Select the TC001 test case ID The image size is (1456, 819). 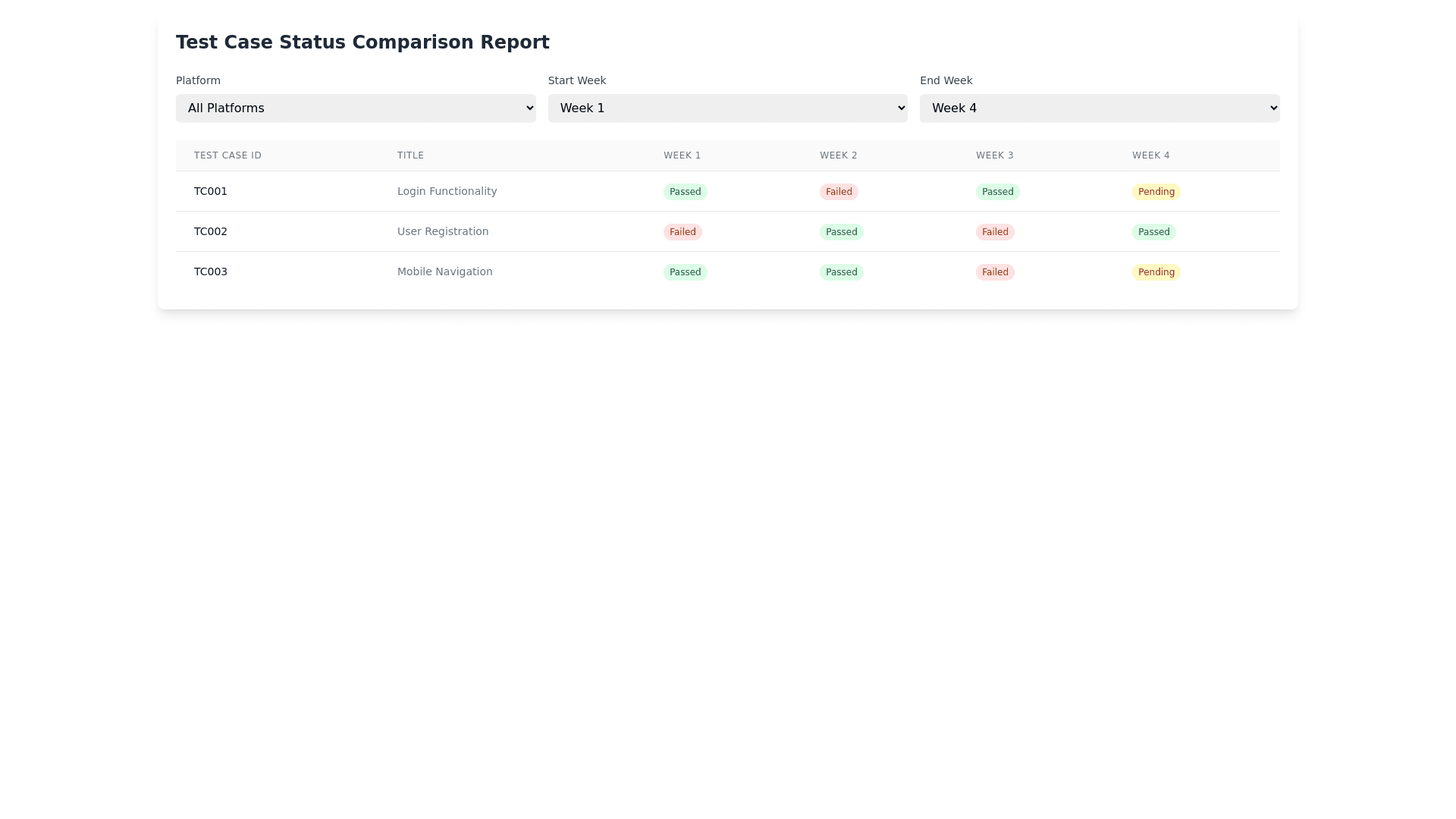click(210, 191)
